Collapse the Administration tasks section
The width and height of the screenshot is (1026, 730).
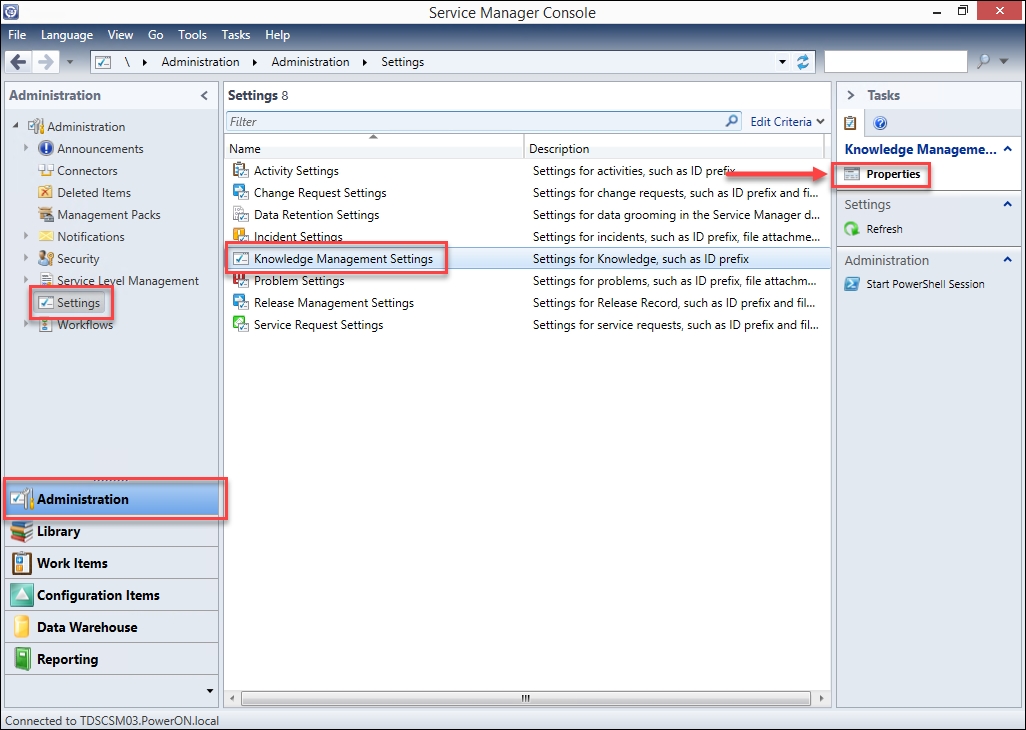(x=1008, y=260)
